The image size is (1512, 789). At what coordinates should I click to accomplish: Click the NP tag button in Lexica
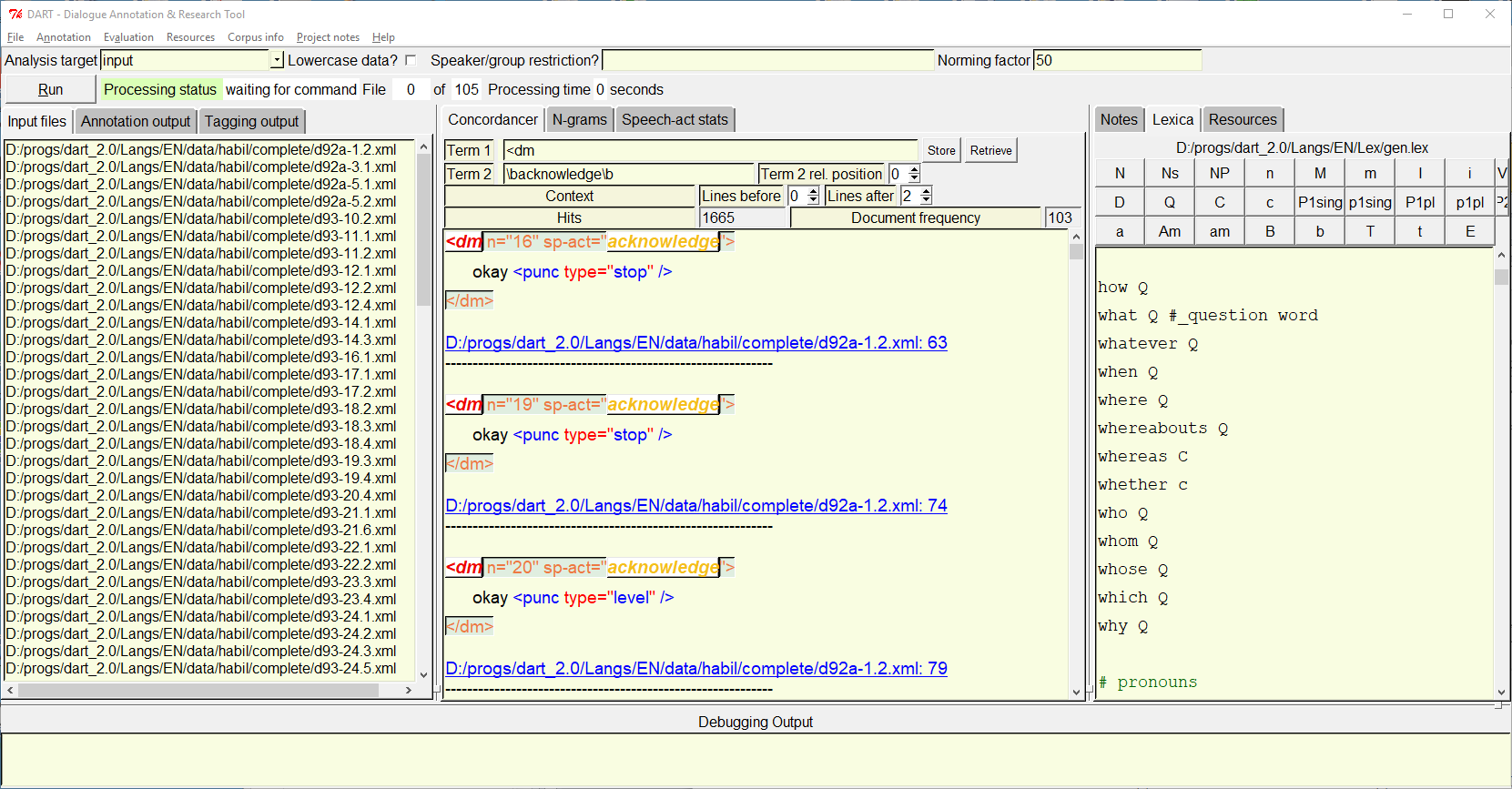click(x=1219, y=173)
